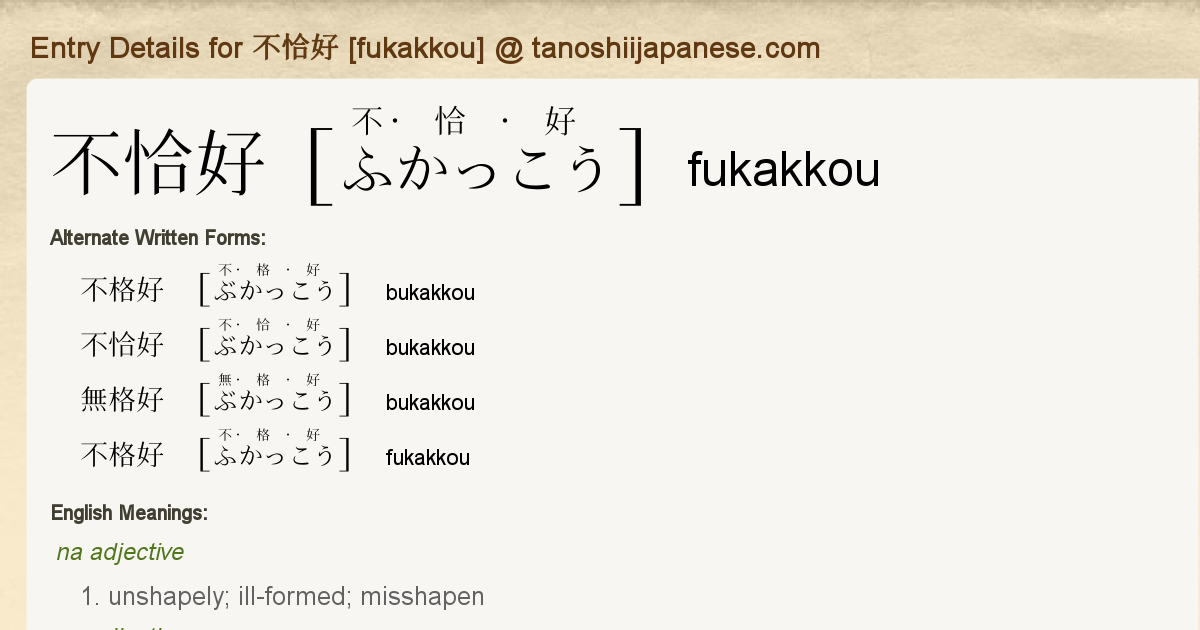Click the "bukakkou" romaji in the 不恰好 row
This screenshot has height=630, width=1200.
[x=430, y=348]
